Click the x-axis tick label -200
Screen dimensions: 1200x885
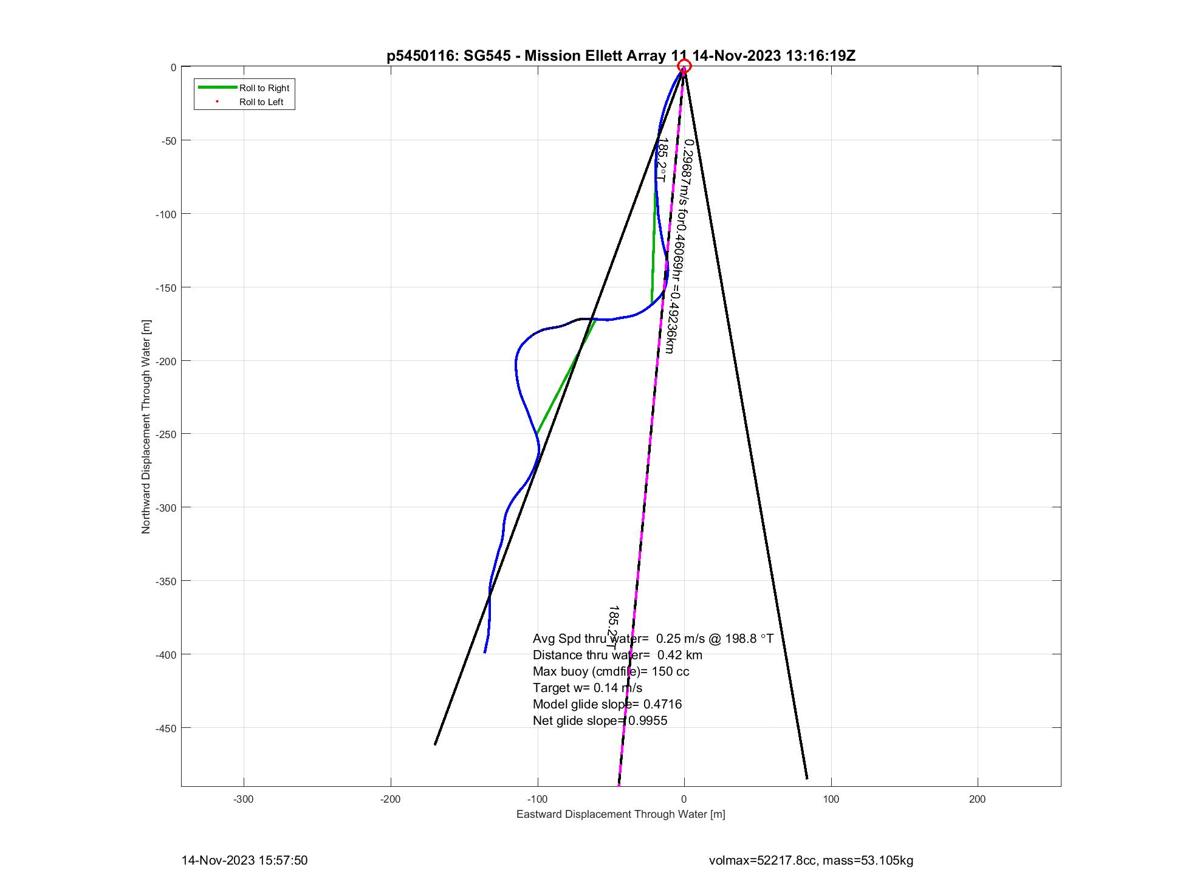point(391,799)
